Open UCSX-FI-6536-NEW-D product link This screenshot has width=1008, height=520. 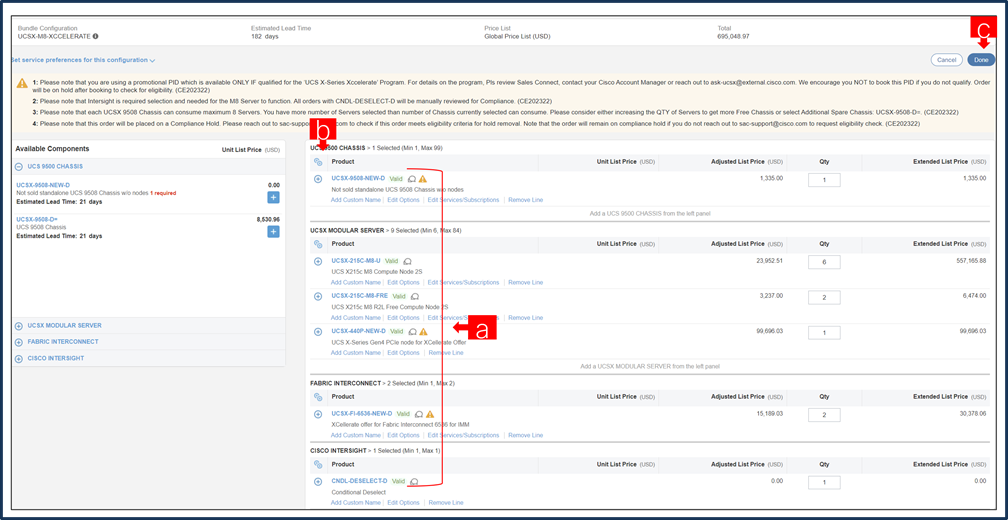coord(361,414)
